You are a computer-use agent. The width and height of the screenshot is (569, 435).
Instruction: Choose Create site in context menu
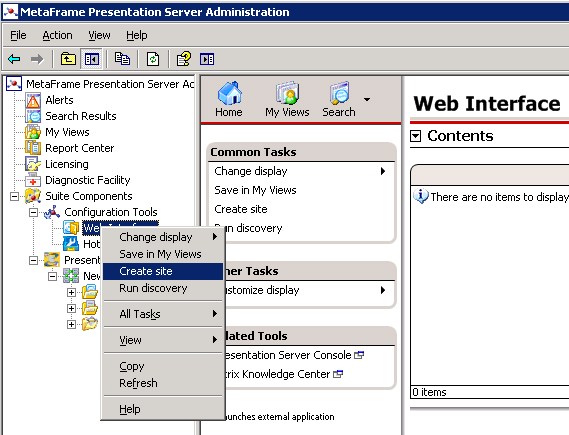(x=163, y=271)
